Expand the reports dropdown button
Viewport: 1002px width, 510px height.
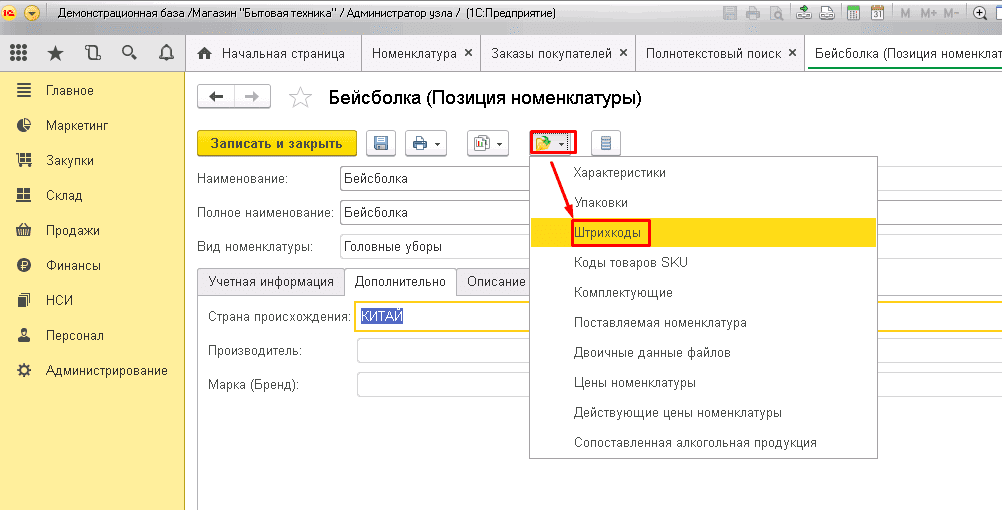pos(488,144)
